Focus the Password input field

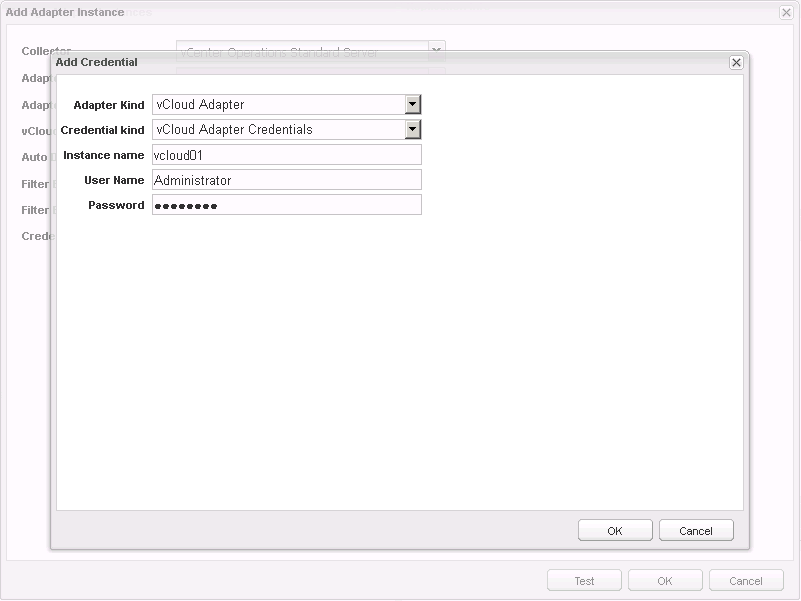(286, 205)
